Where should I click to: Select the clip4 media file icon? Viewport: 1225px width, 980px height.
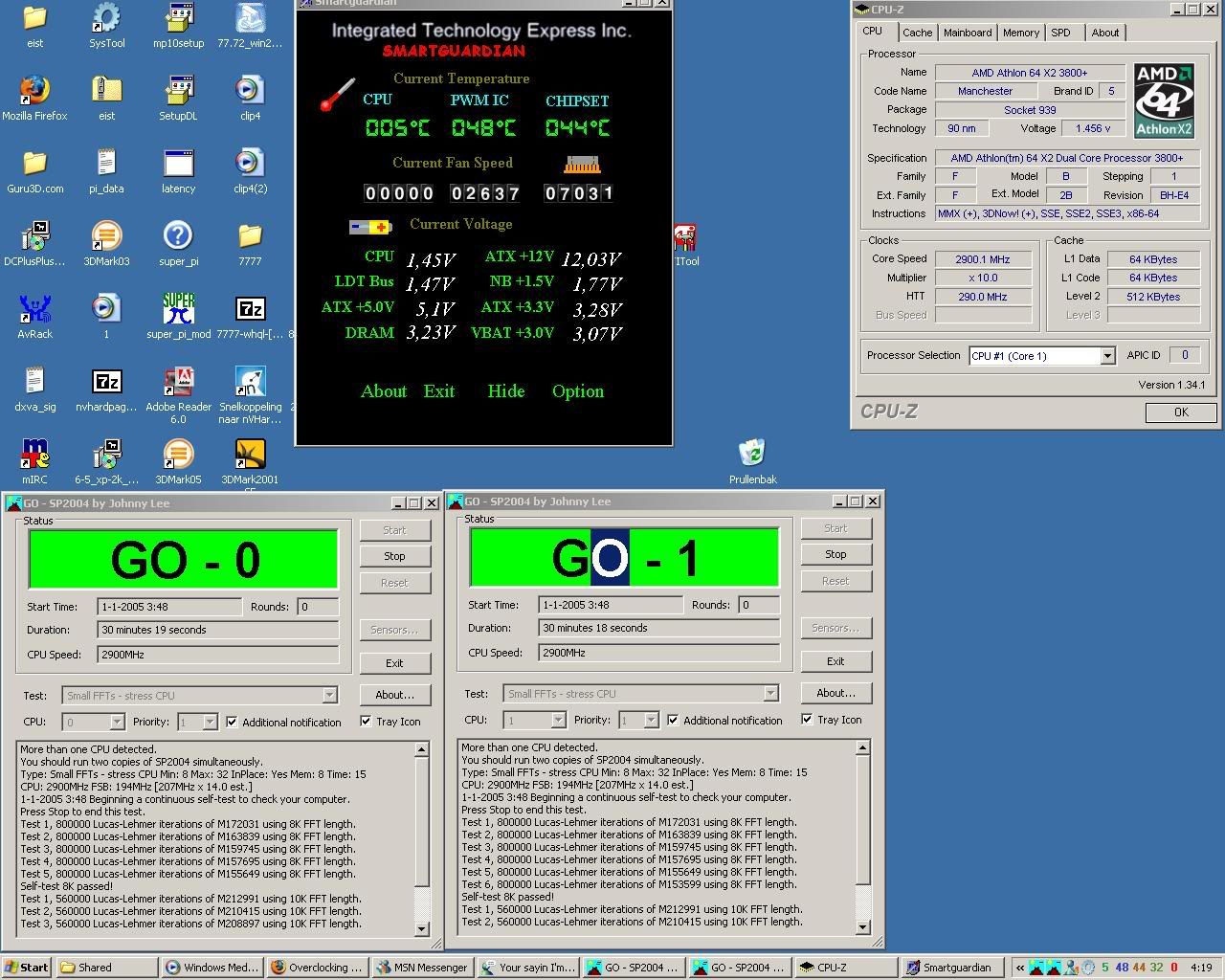(250, 98)
